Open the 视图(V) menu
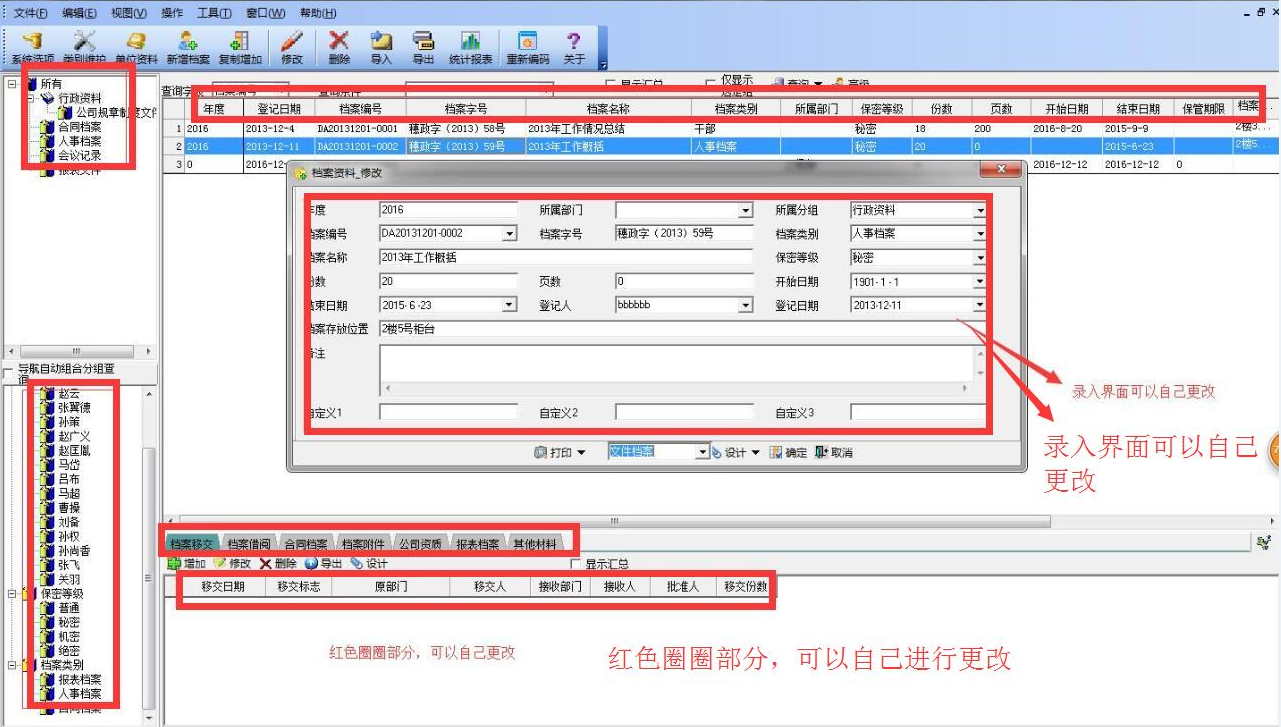Viewport: 1281px width, 727px height. pos(128,13)
